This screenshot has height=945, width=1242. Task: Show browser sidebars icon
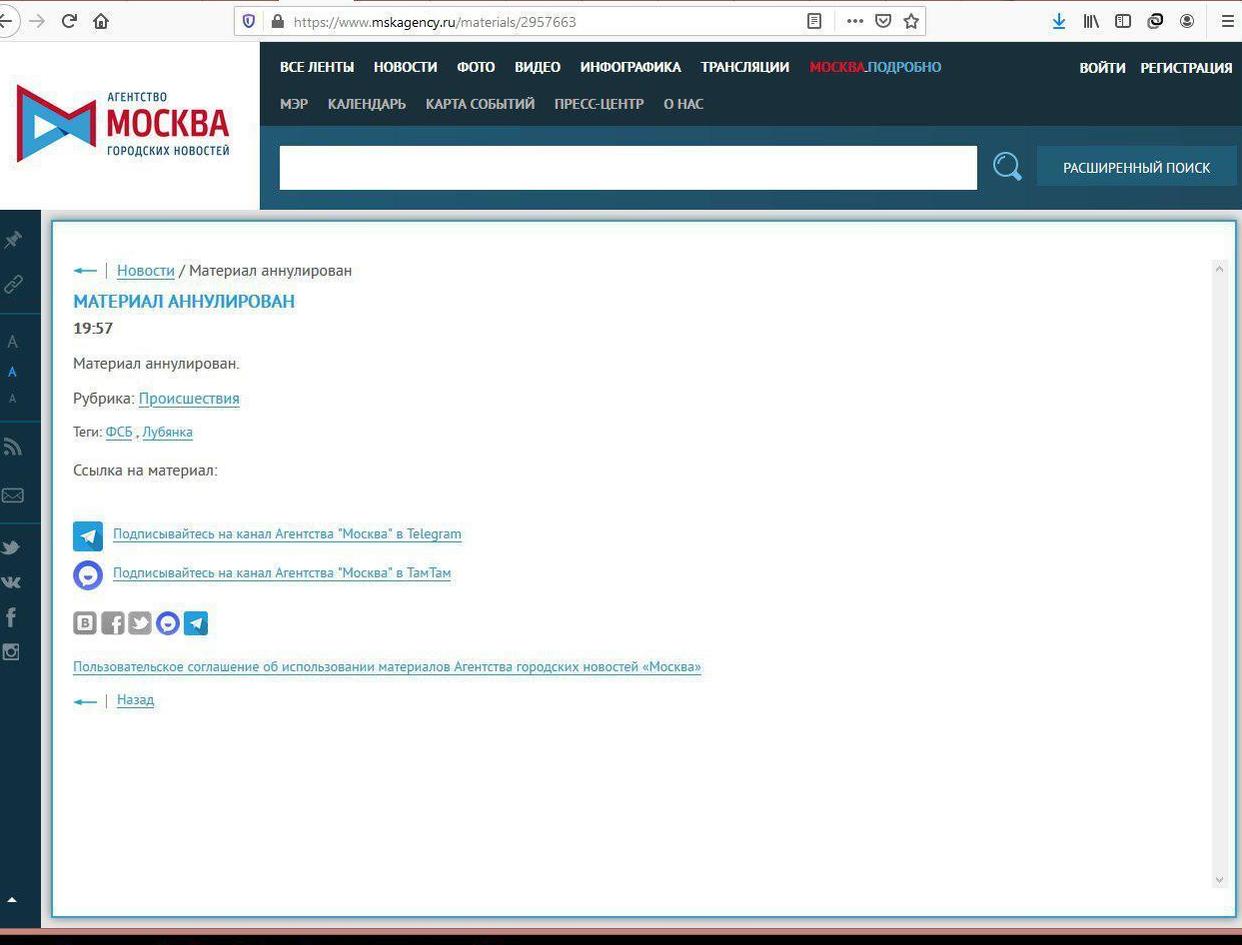click(x=1123, y=21)
